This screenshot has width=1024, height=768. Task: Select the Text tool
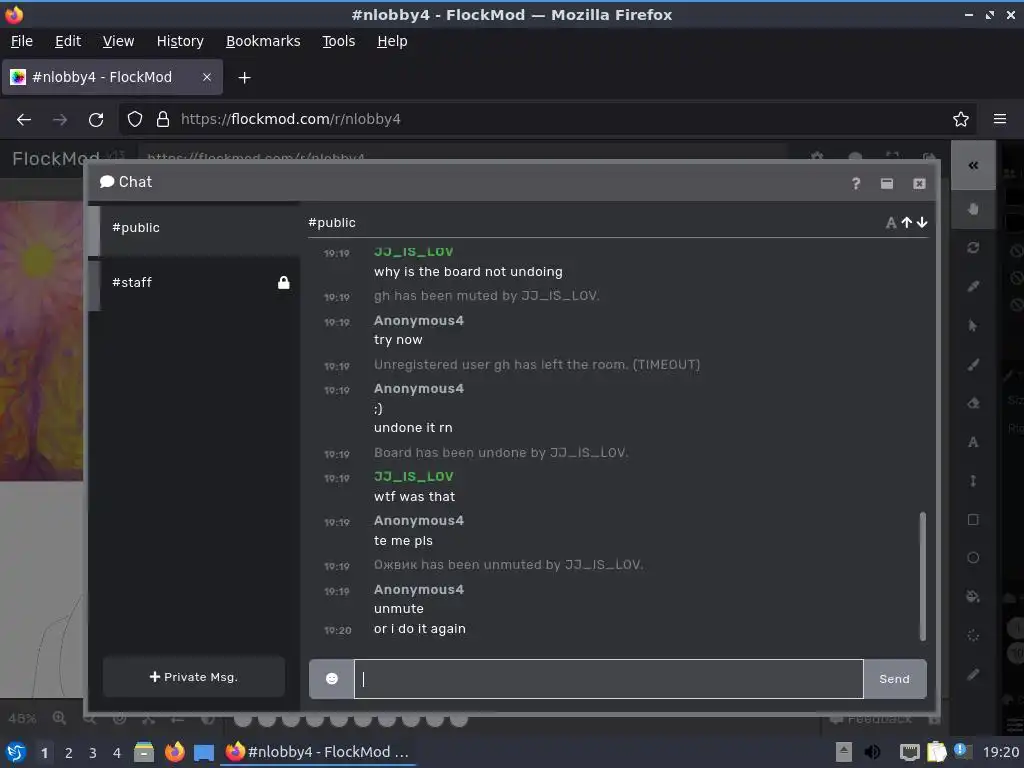point(973,442)
